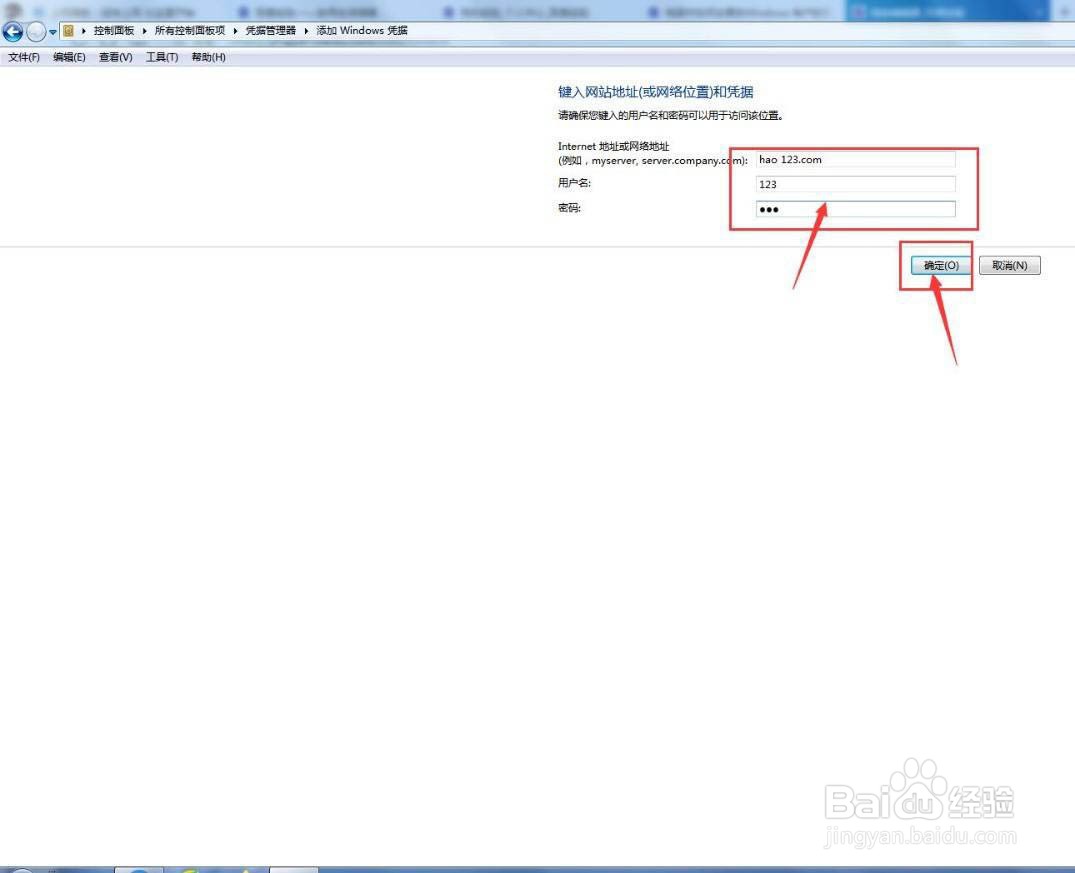Click the 用户名: label
This screenshot has height=873, width=1075.
point(575,183)
